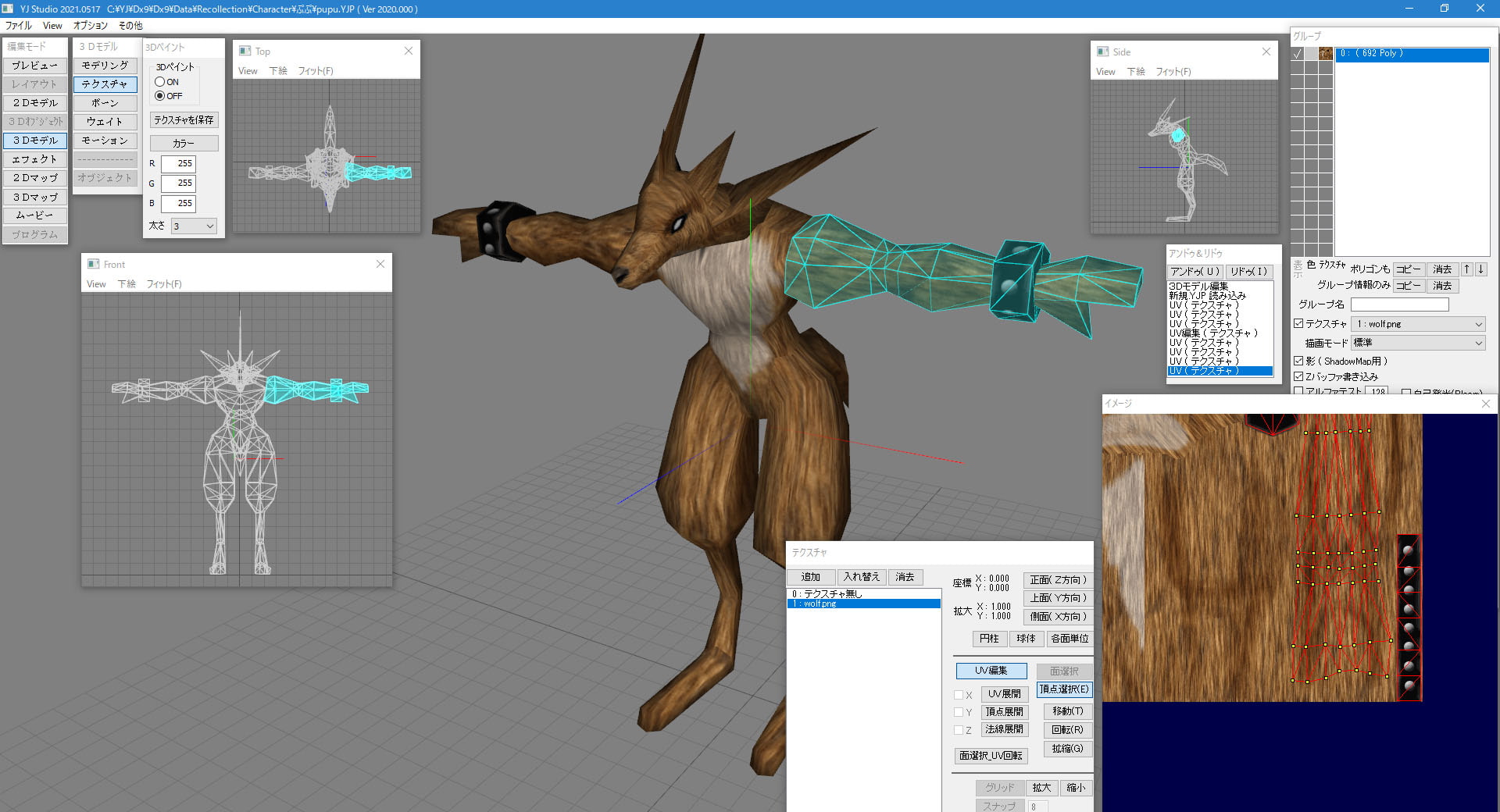
Task: Open the その他 menu
Action: [130, 26]
